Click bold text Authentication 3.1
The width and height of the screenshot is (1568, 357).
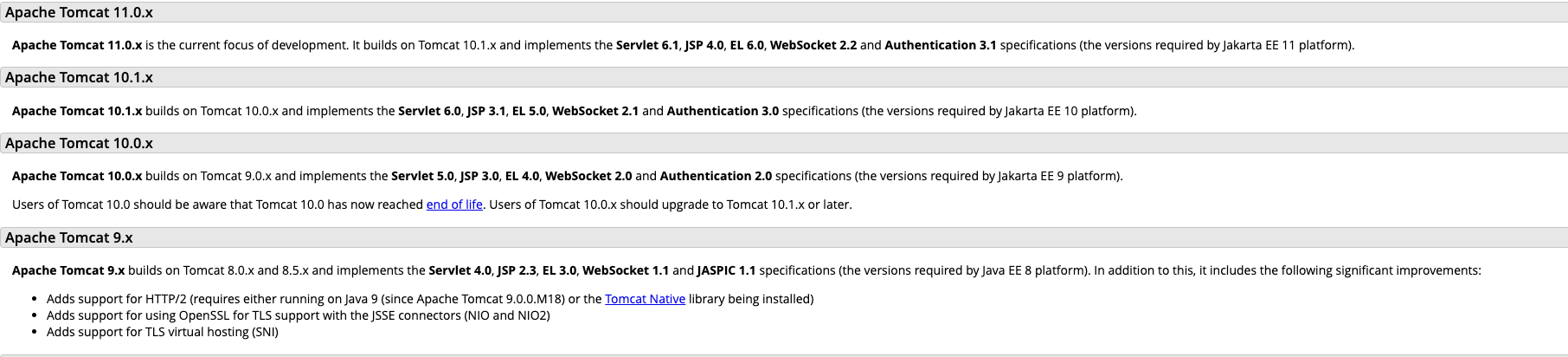point(941,45)
